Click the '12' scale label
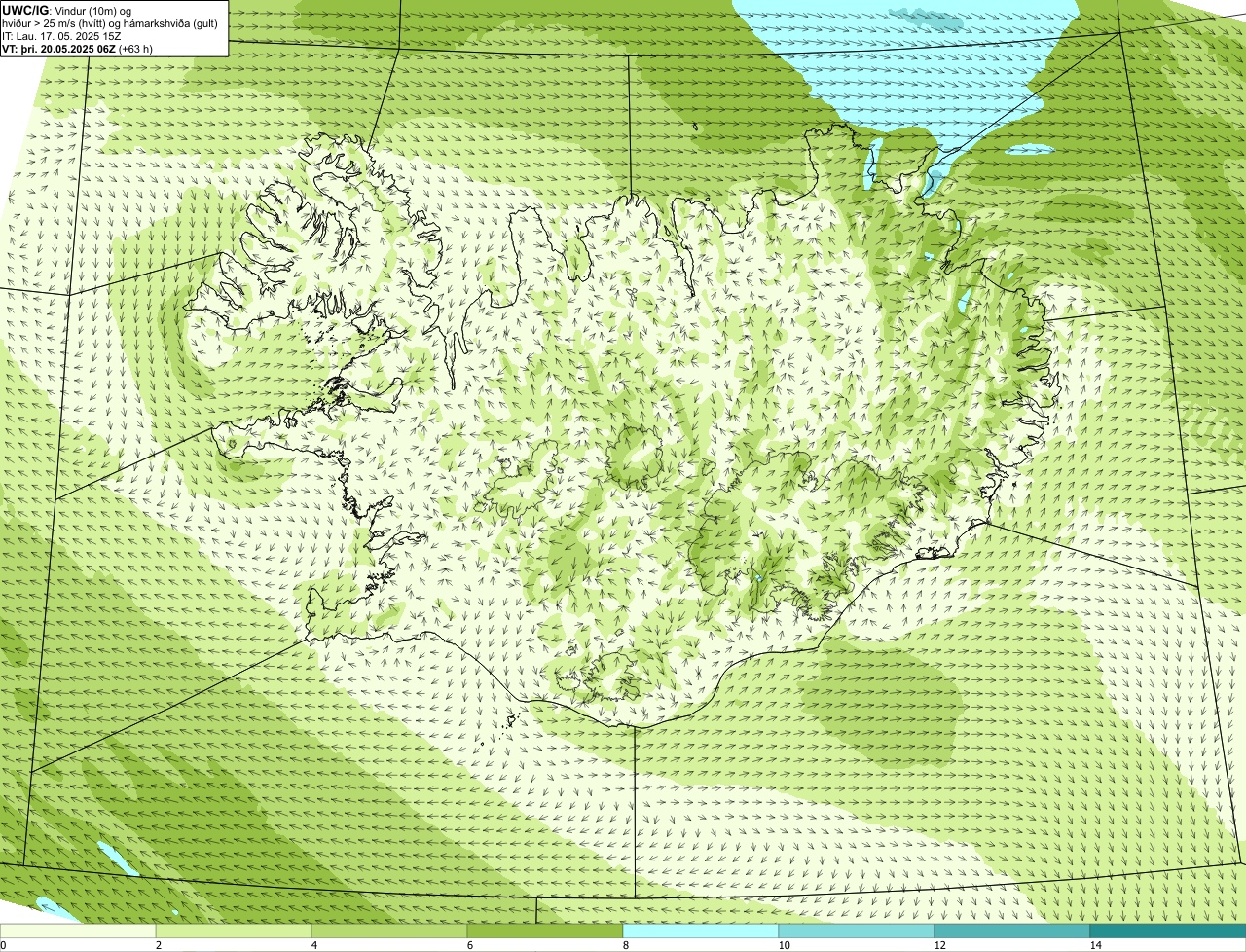This screenshot has width=1246, height=952. tap(939, 945)
